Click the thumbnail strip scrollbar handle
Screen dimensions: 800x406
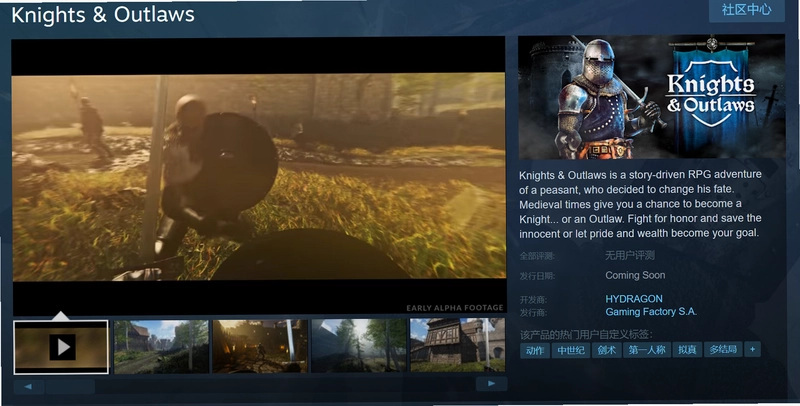(x=70, y=386)
